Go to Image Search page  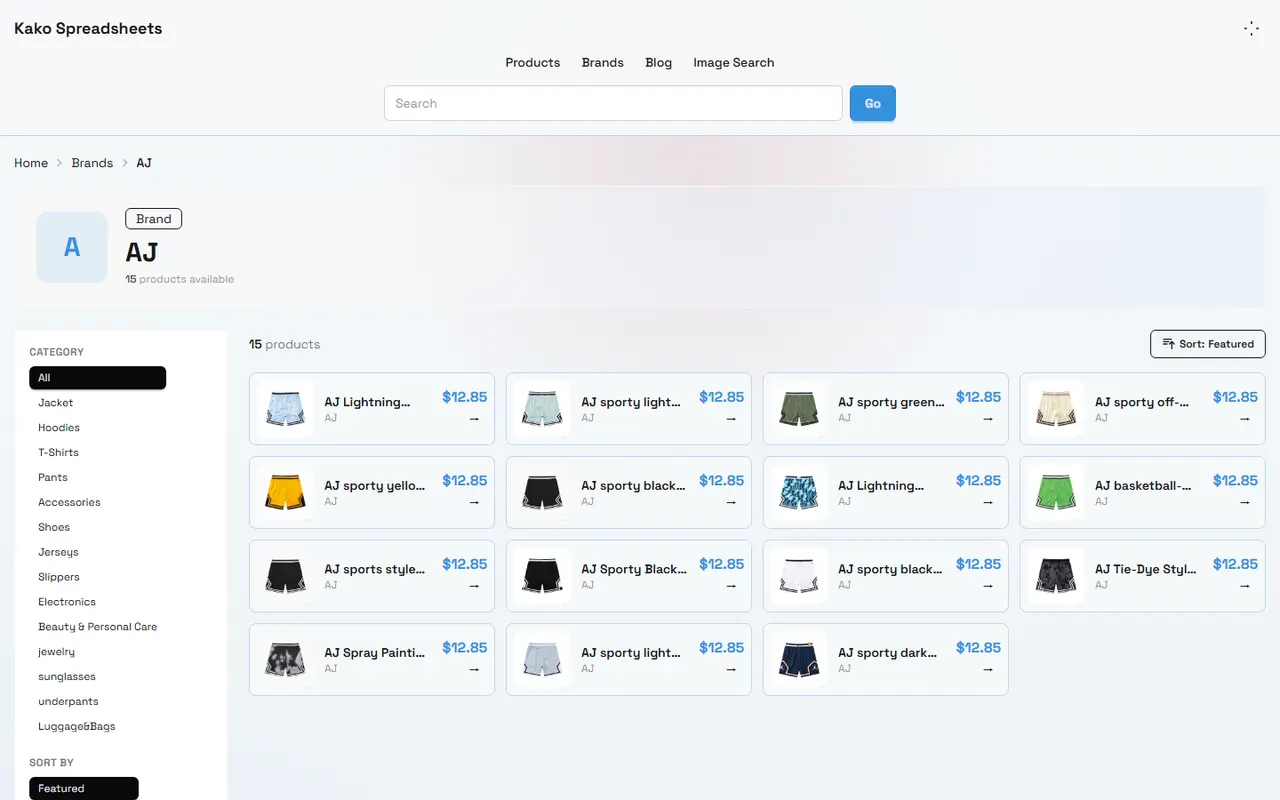coord(734,62)
